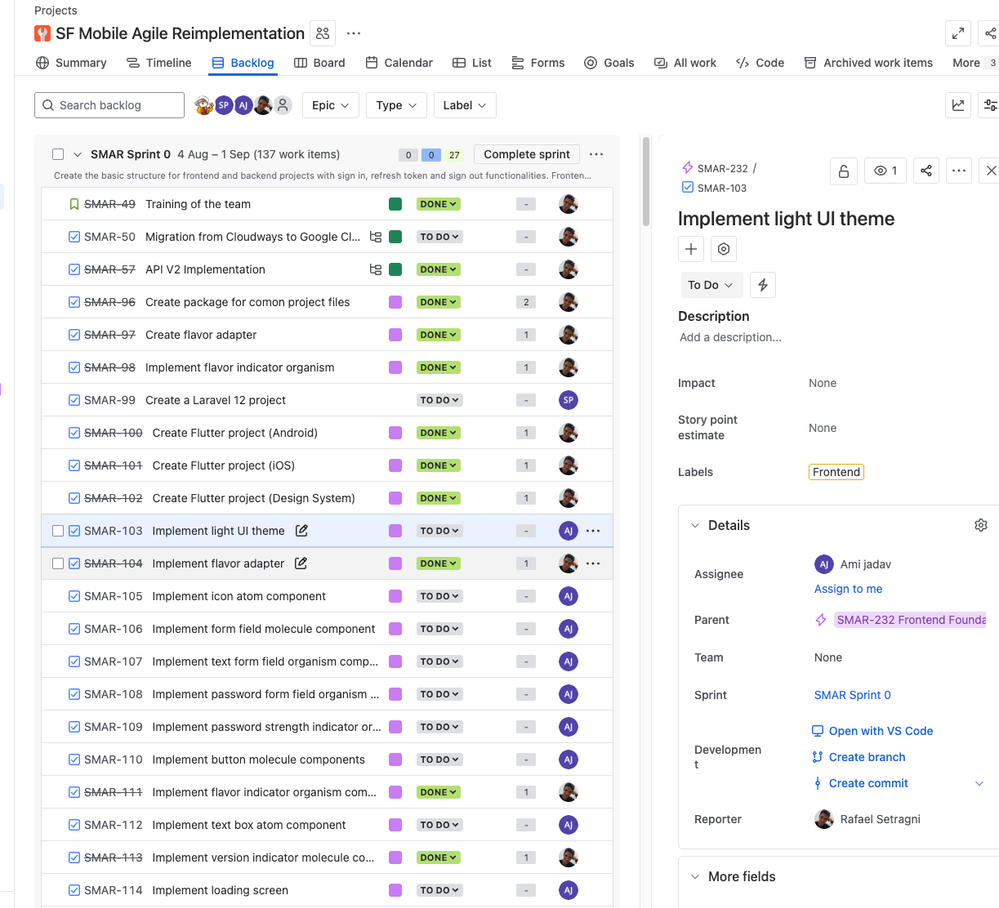Click Add a description field

pos(730,337)
